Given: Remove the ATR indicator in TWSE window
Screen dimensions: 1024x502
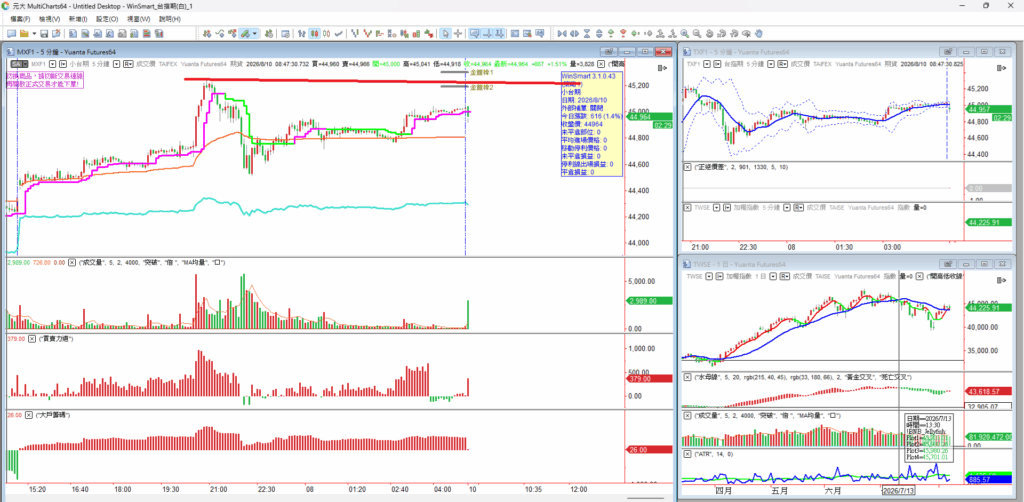Looking at the screenshot, I should (687, 453).
